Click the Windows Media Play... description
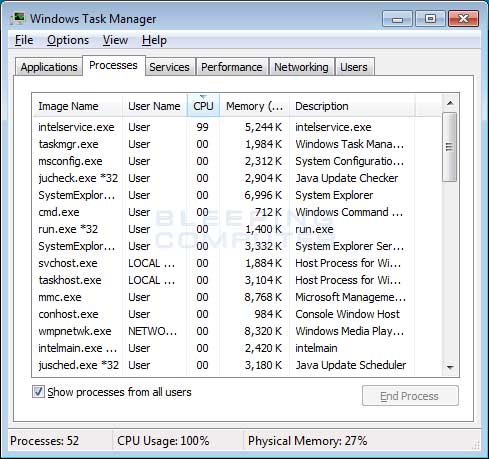 point(349,331)
